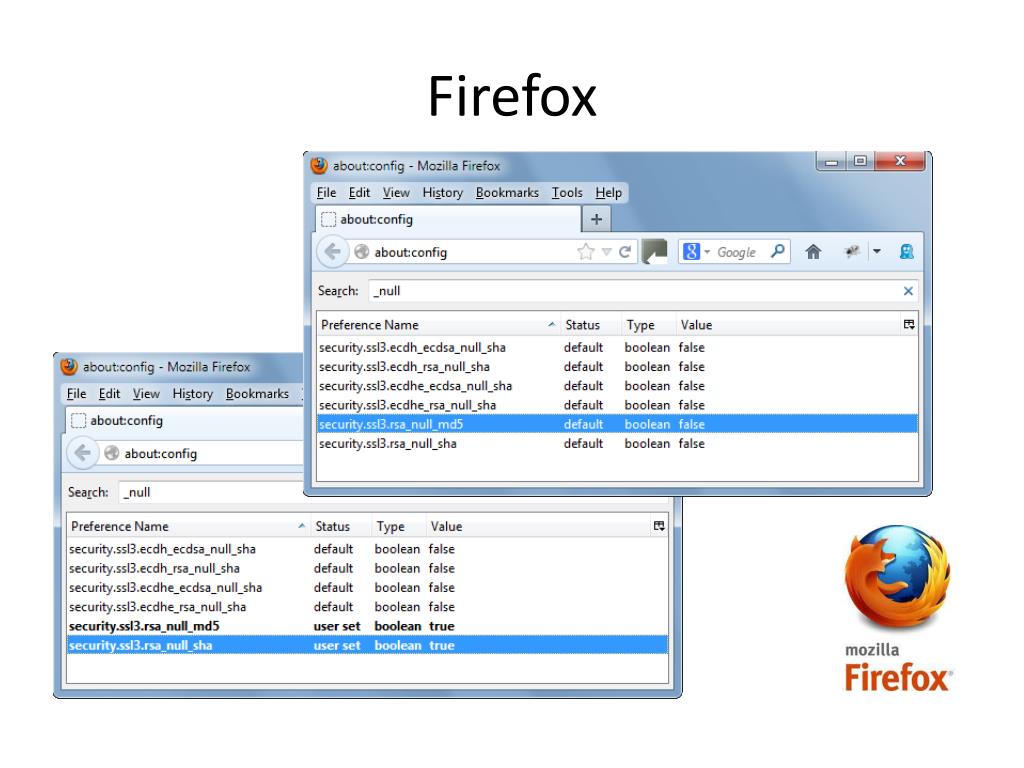Click the bookmark star in front window address bar
This screenshot has width=1024, height=768.
point(586,252)
